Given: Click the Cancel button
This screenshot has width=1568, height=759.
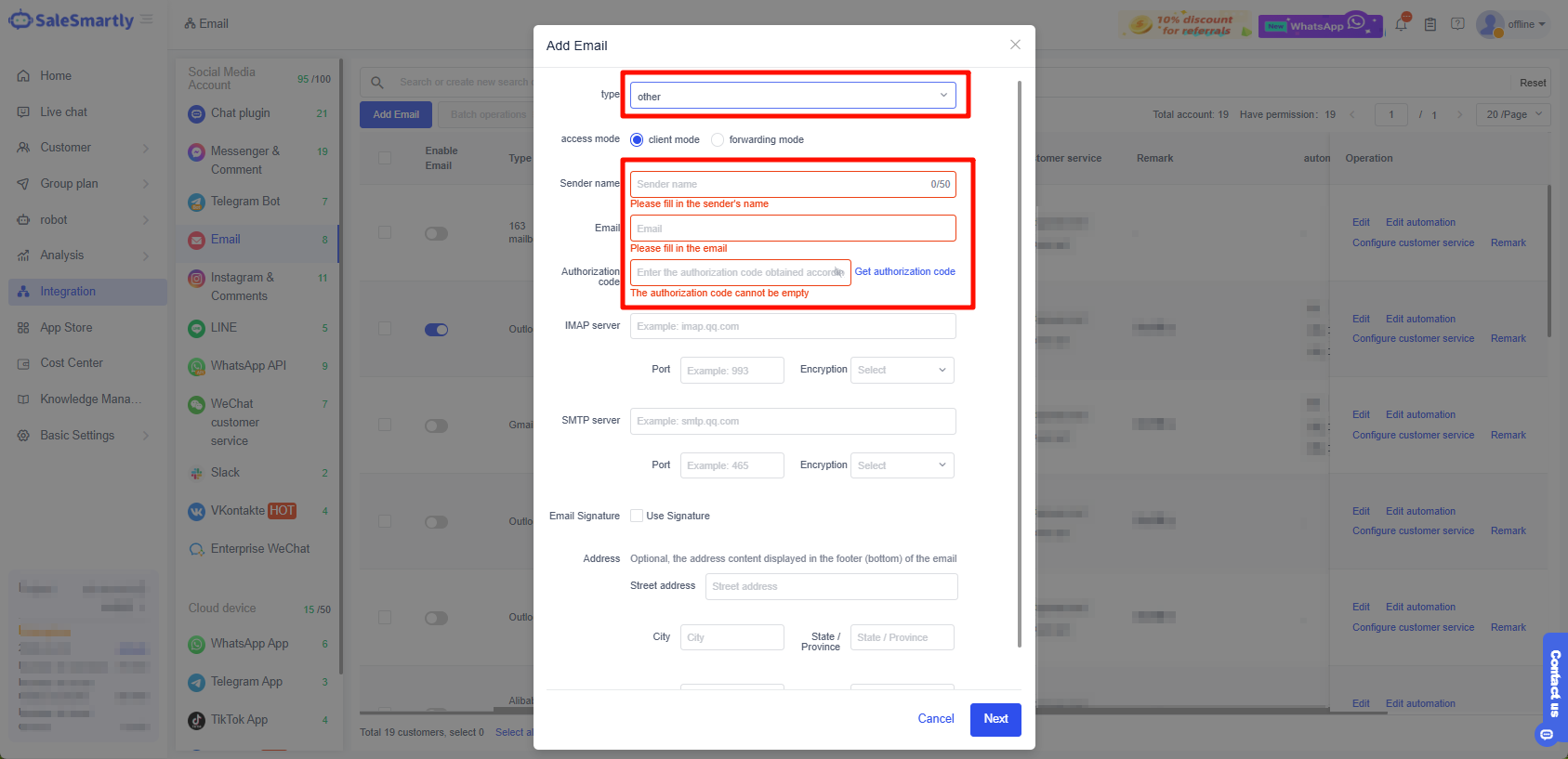Looking at the screenshot, I should click(936, 719).
